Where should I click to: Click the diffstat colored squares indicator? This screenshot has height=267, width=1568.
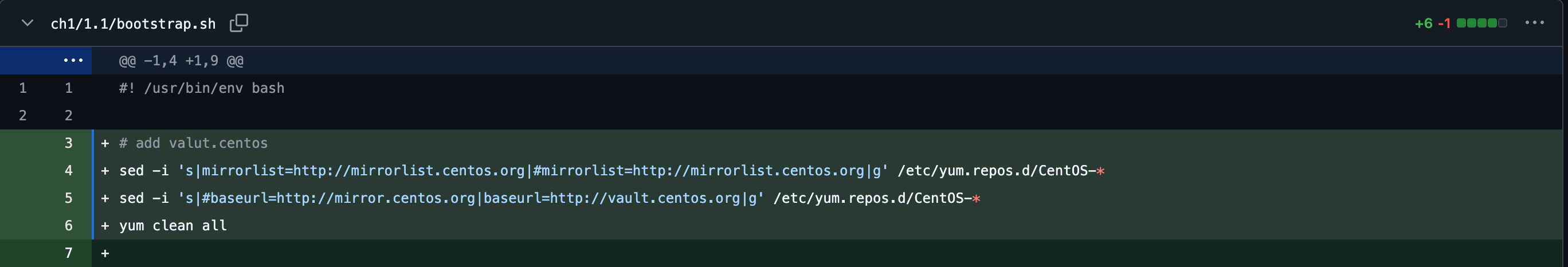(x=1481, y=23)
